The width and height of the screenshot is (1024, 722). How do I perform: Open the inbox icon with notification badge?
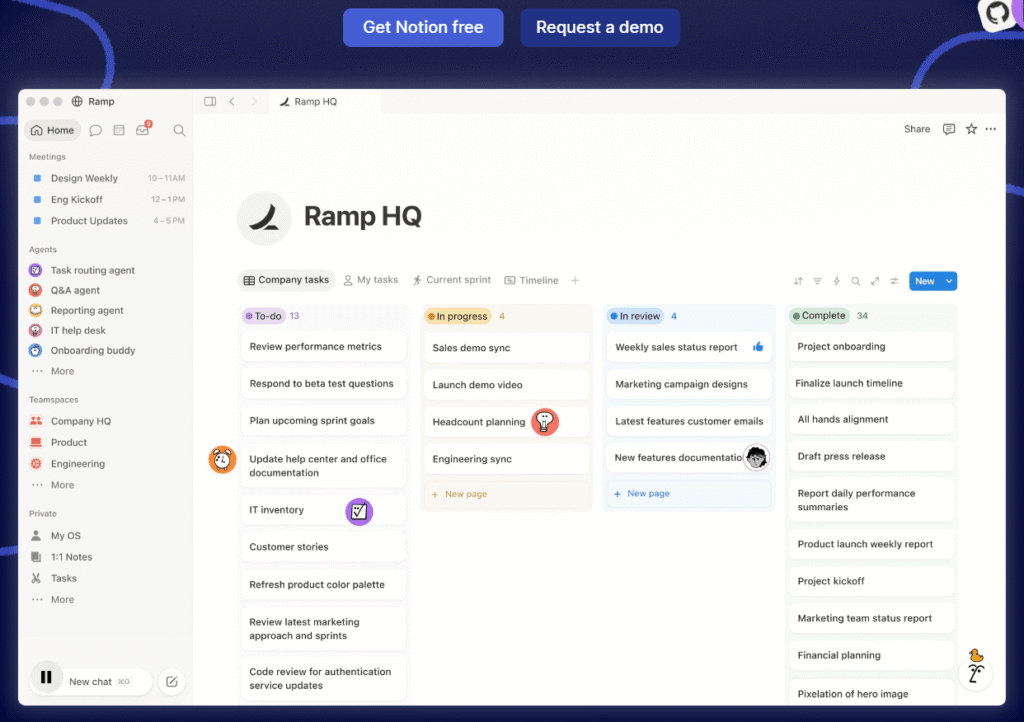coord(143,129)
